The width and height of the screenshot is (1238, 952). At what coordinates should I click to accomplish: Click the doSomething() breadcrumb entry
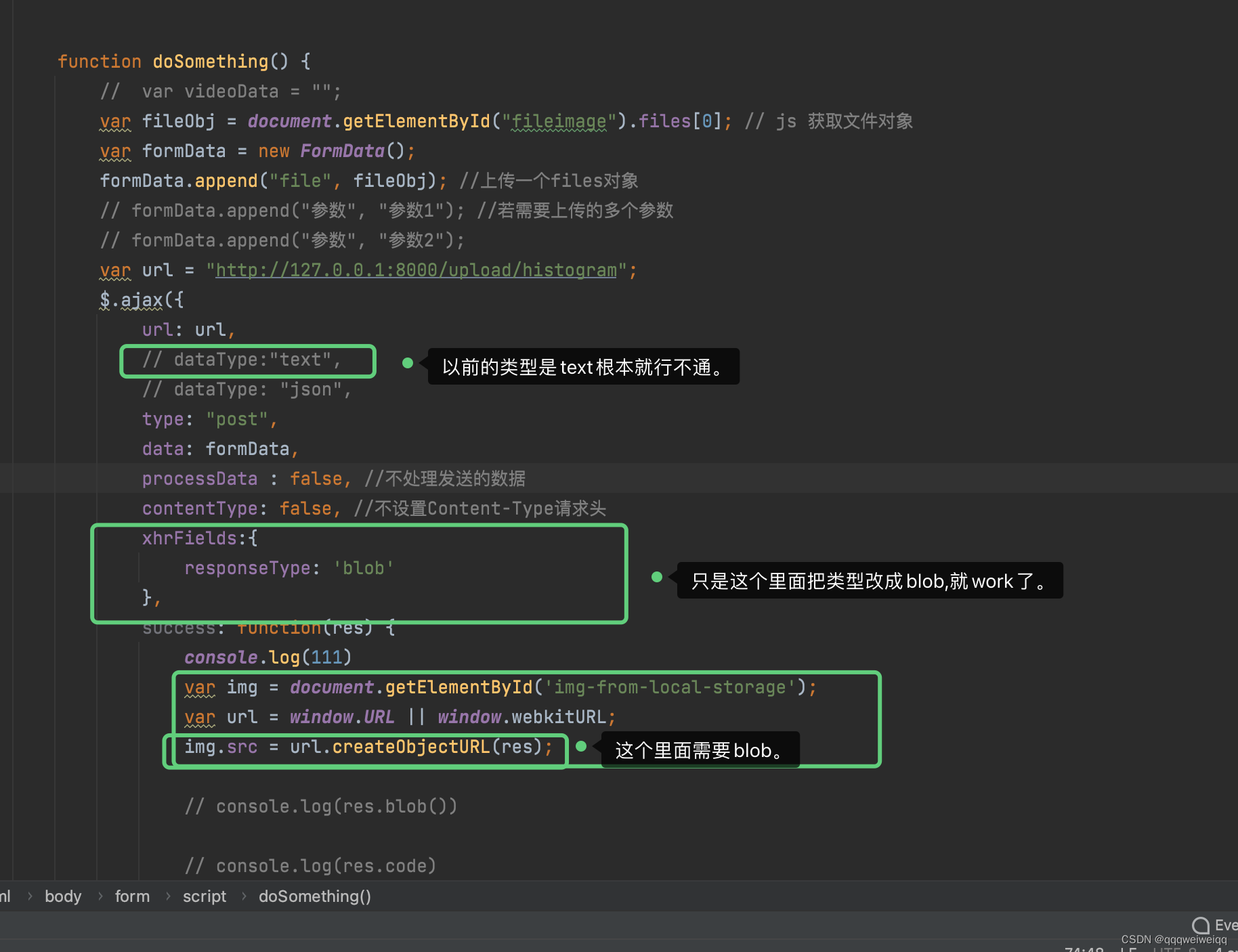pyautogui.click(x=314, y=896)
